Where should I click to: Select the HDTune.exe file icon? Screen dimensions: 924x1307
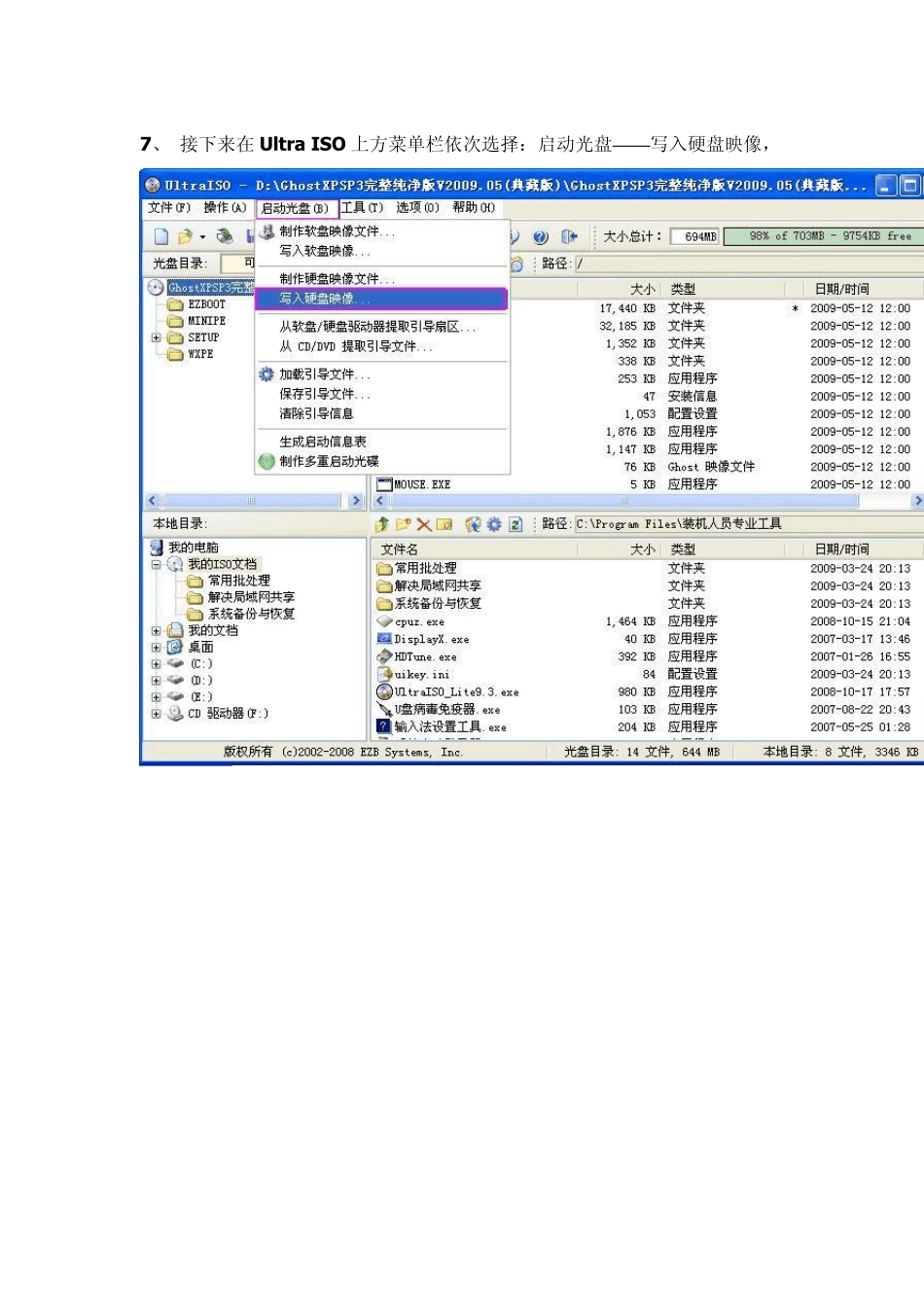(x=384, y=656)
